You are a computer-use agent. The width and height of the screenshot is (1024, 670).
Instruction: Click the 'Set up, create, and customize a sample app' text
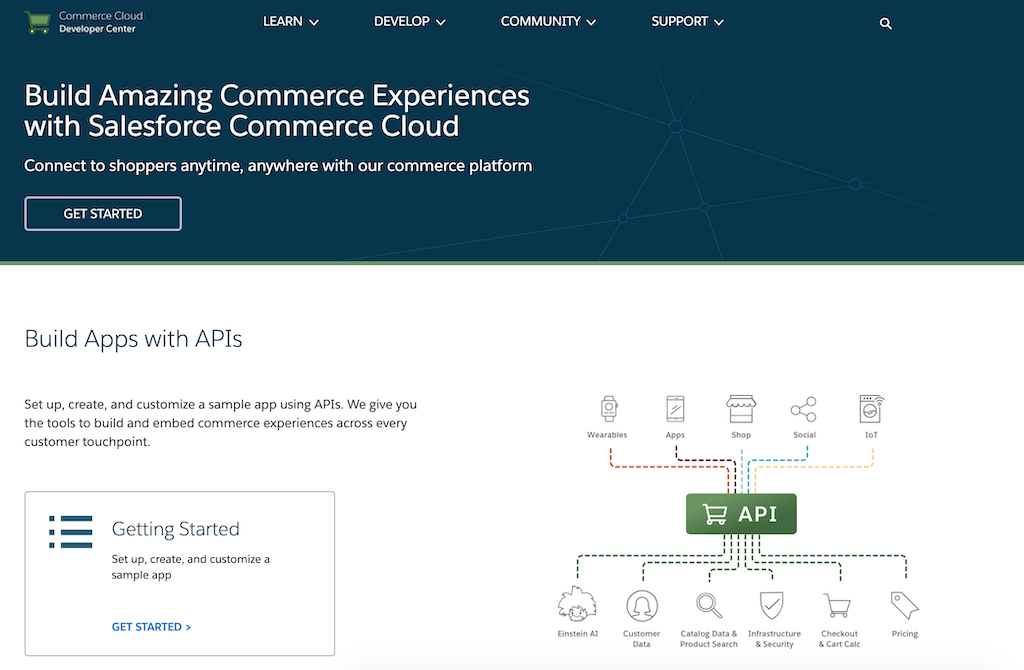pyautogui.click(x=191, y=567)
